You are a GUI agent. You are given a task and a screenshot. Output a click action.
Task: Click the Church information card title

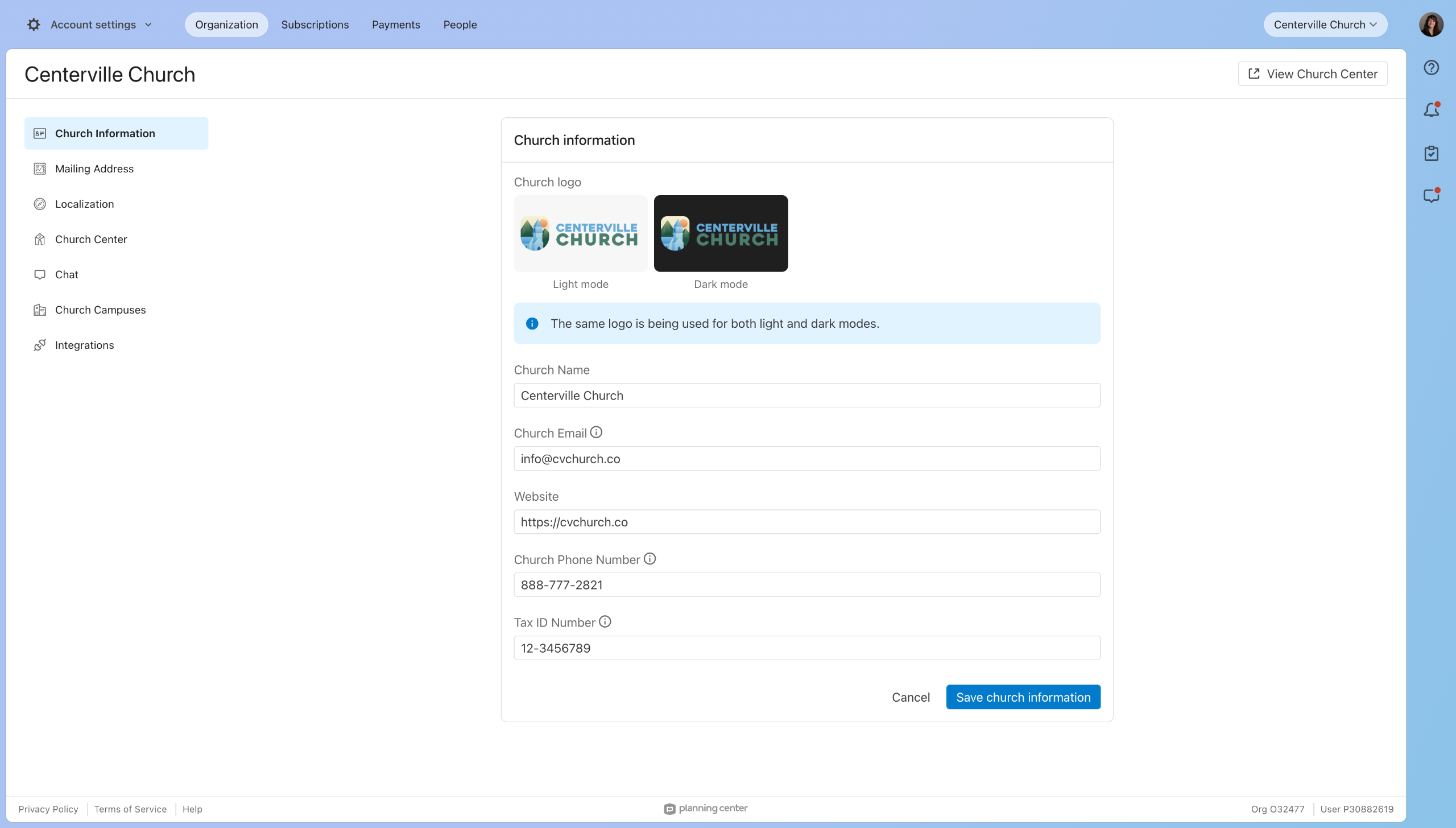pyautogui.click(x=574, y=141)
